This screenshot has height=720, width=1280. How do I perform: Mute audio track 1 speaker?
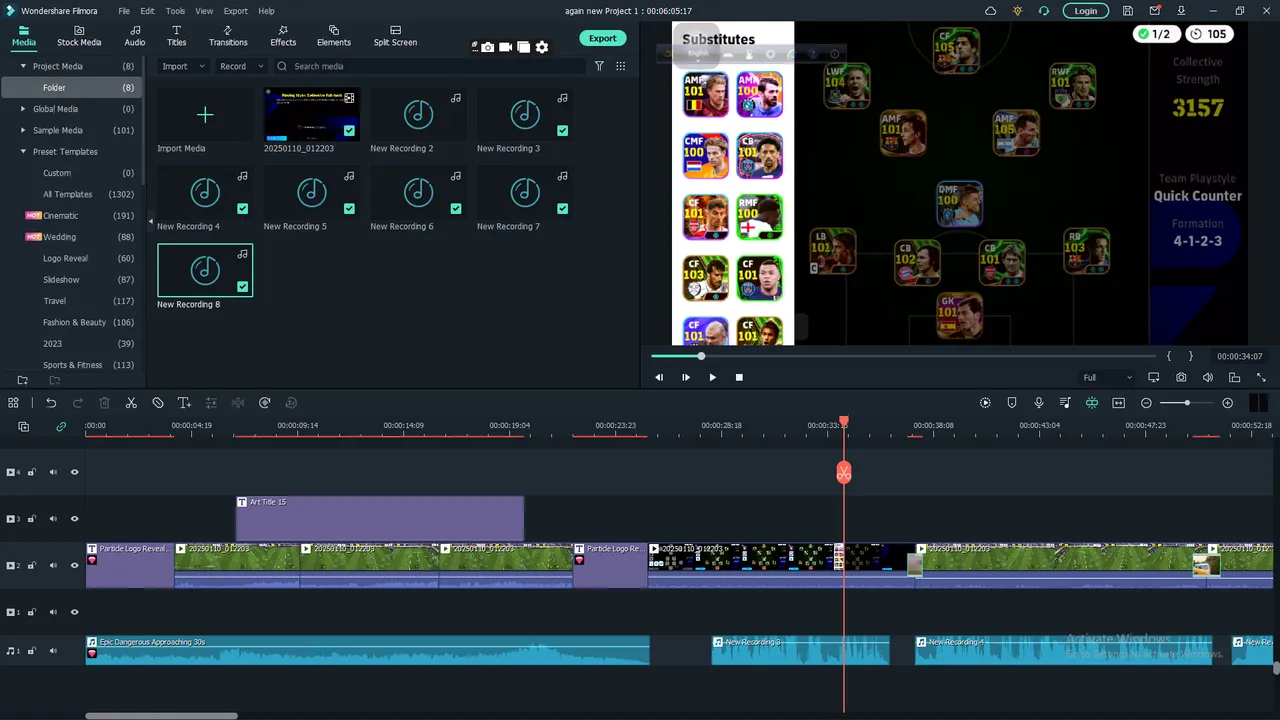(53, 651)
